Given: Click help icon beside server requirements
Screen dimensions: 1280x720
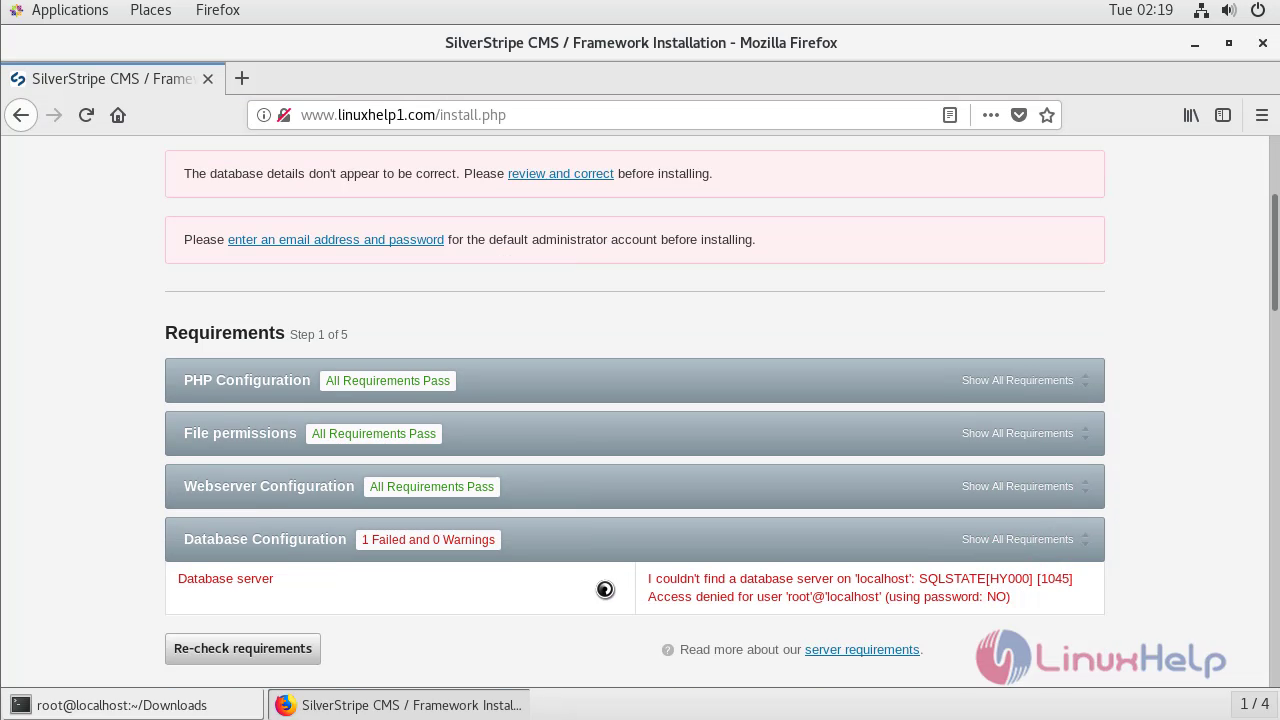Looking at the screenshot, I should pyautogui.click(x=668, y=650).
